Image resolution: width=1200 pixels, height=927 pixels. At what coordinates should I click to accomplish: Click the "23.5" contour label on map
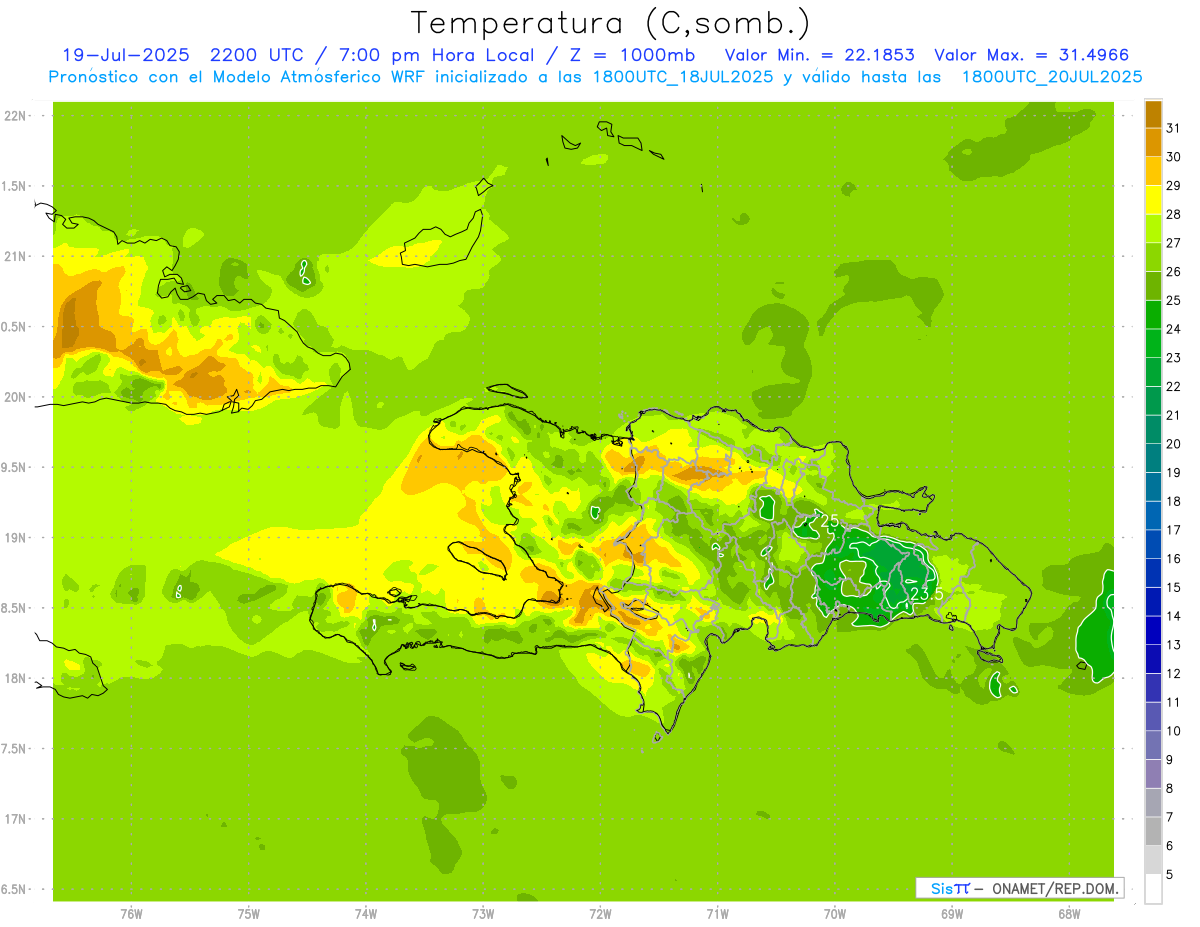click(x=927, y=594)
